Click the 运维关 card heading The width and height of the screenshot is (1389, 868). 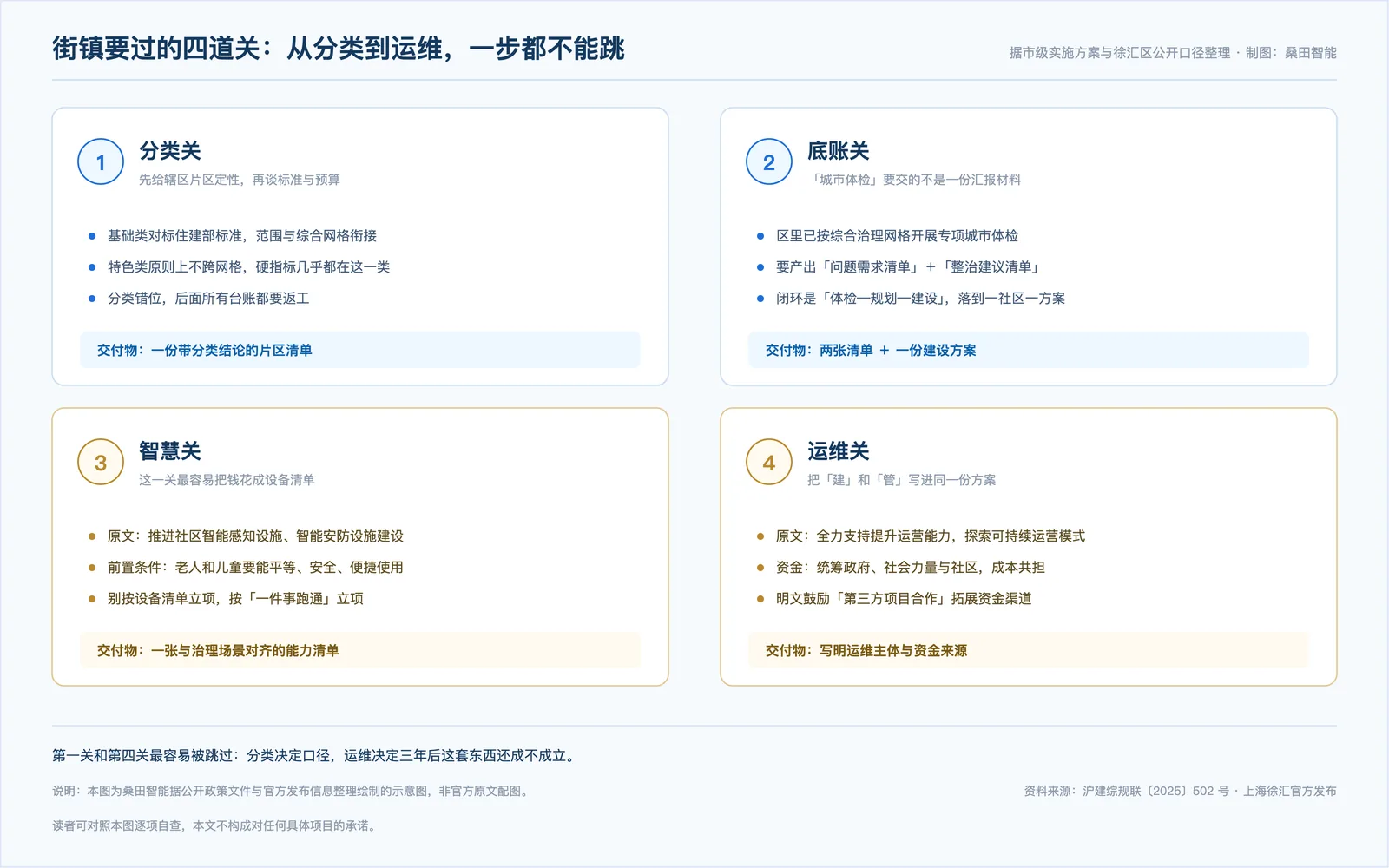(839, 451)
